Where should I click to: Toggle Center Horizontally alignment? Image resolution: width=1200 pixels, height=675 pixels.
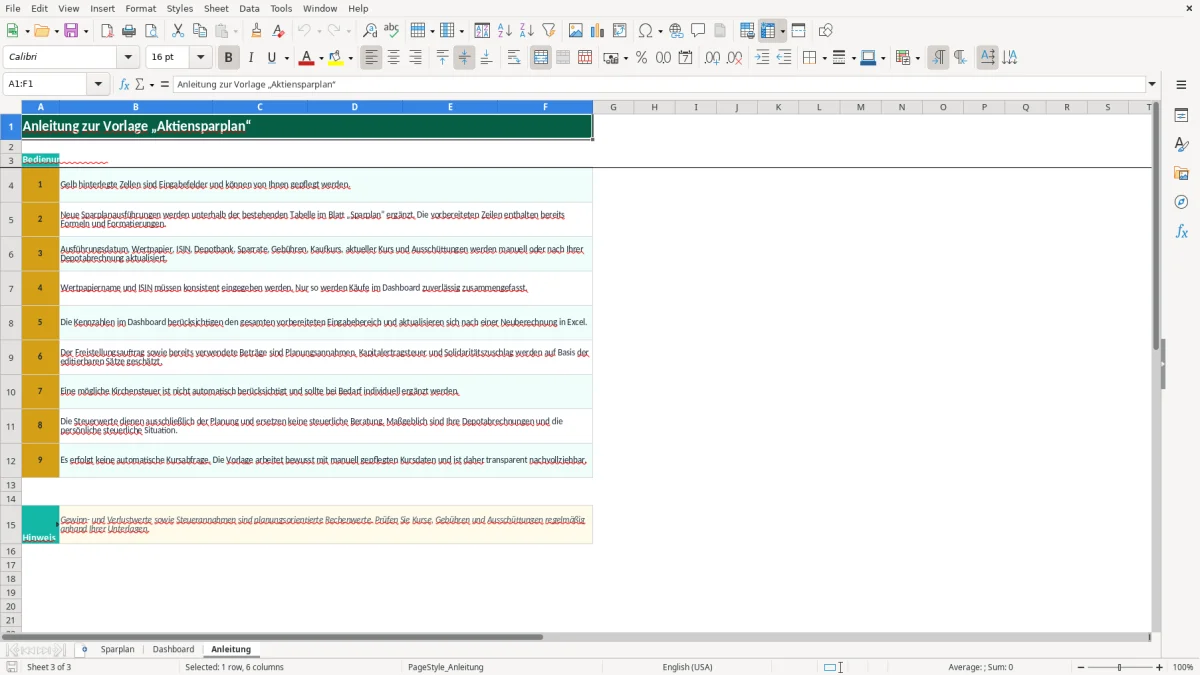point(393,58)
